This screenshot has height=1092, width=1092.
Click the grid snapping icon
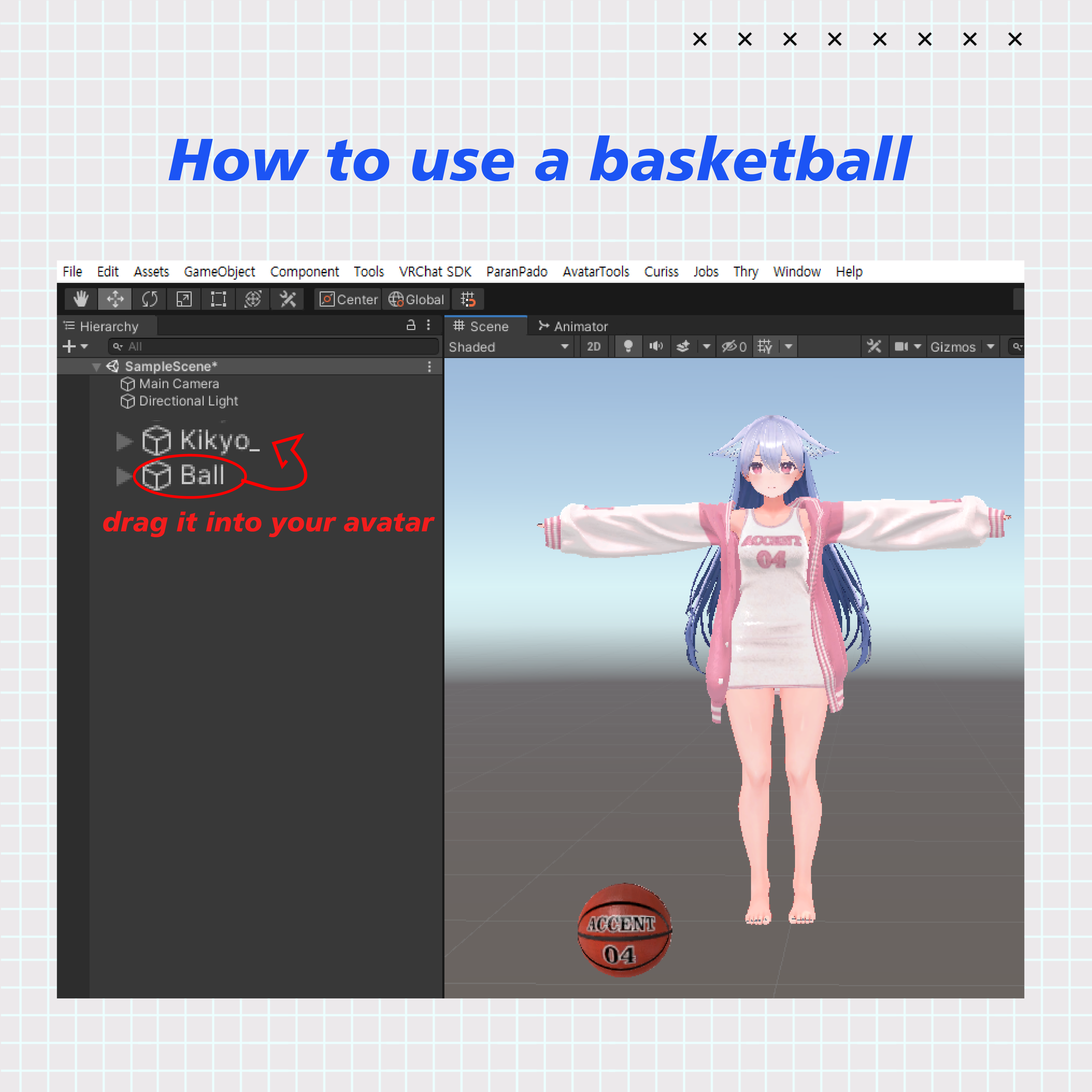coord(468,299)
